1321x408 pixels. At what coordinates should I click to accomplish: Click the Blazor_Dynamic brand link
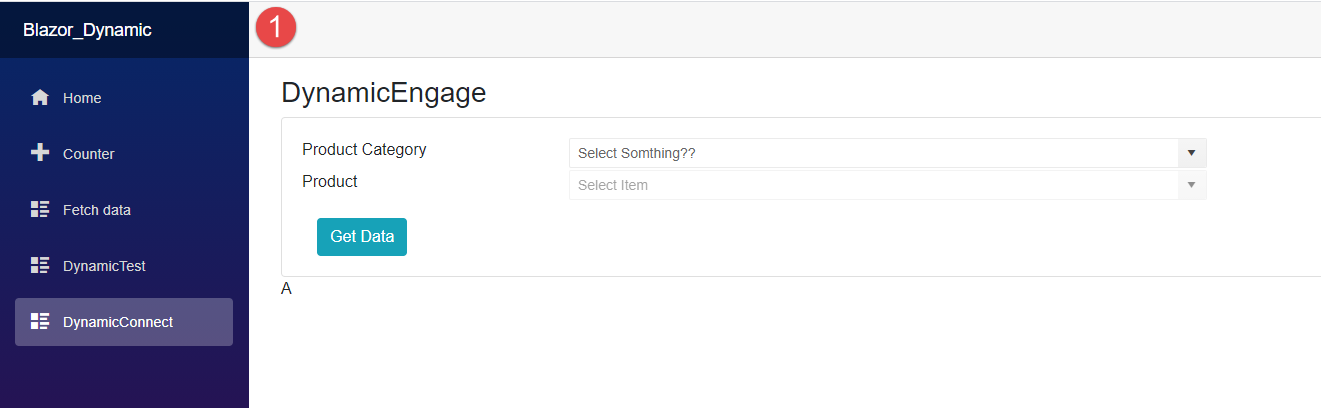coord(87,30)
